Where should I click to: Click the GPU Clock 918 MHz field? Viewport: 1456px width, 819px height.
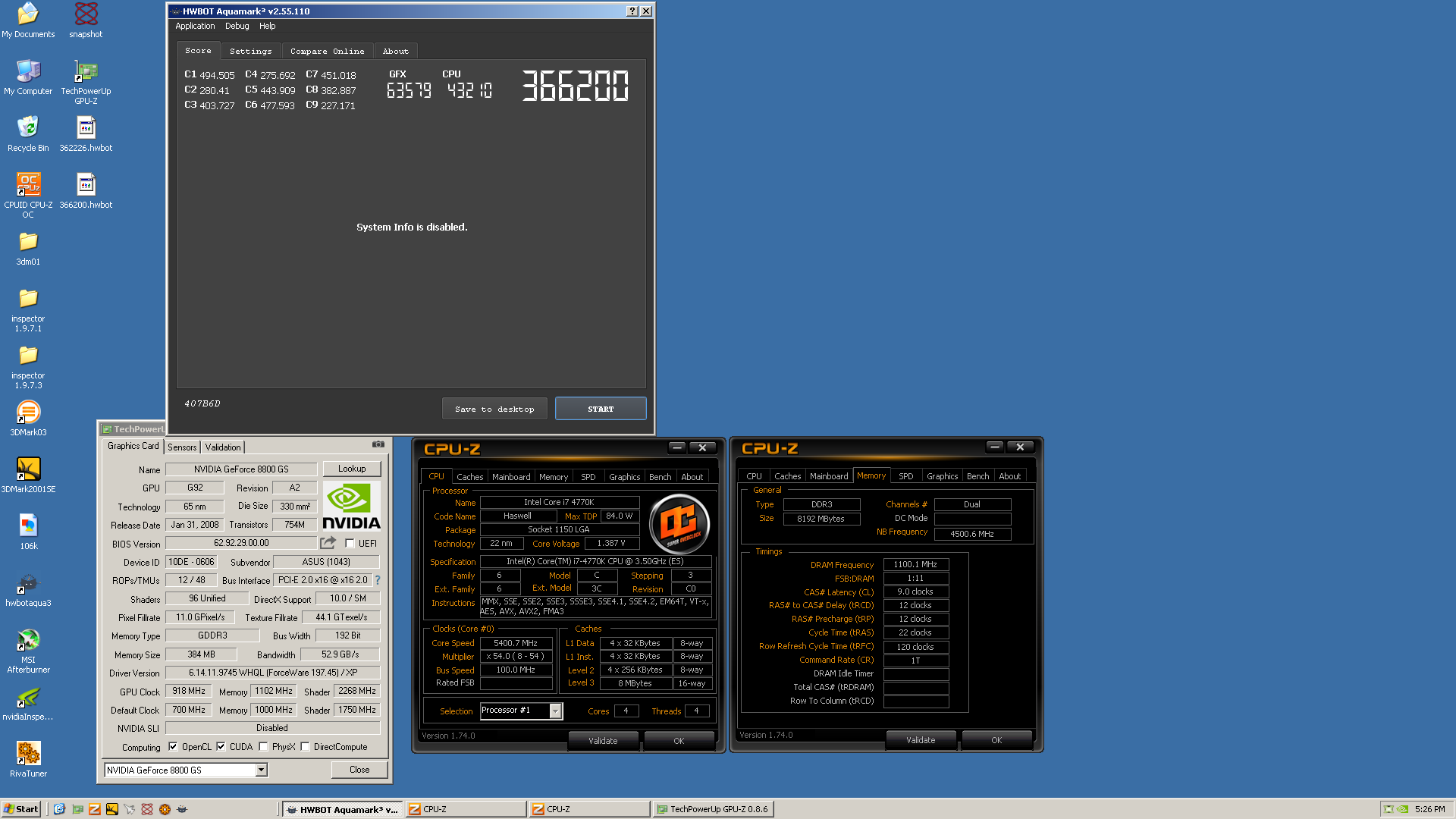tap(189, 691)
